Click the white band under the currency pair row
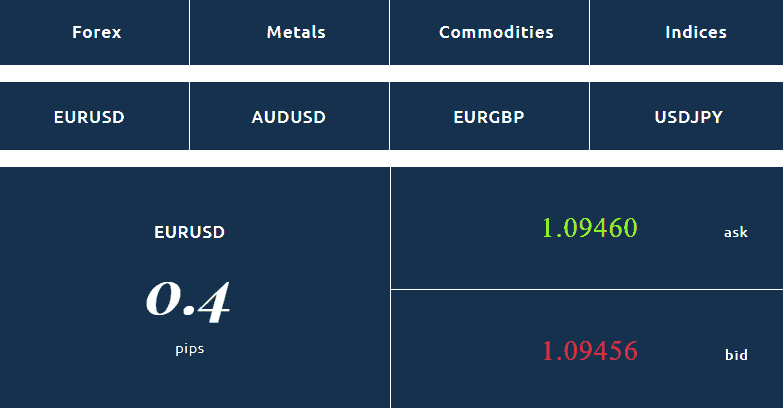Viewport: 783px width, 408px height. tap(392, 158)
